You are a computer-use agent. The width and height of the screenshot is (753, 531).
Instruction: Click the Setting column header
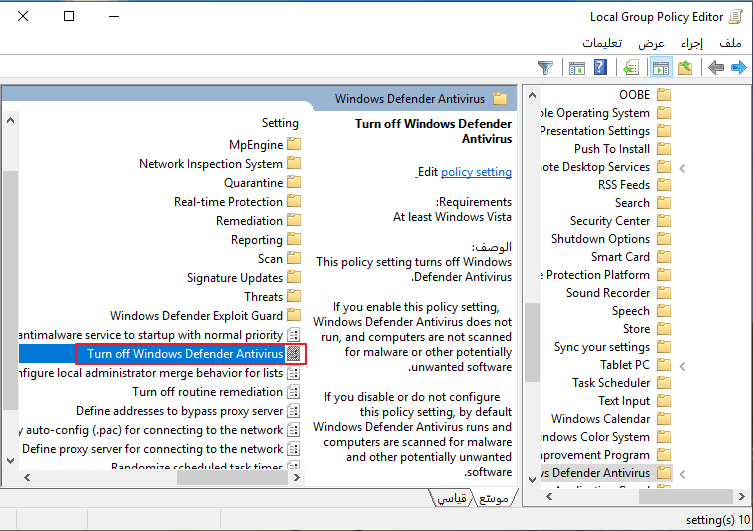pyautogui.click(x=280, y=123)
